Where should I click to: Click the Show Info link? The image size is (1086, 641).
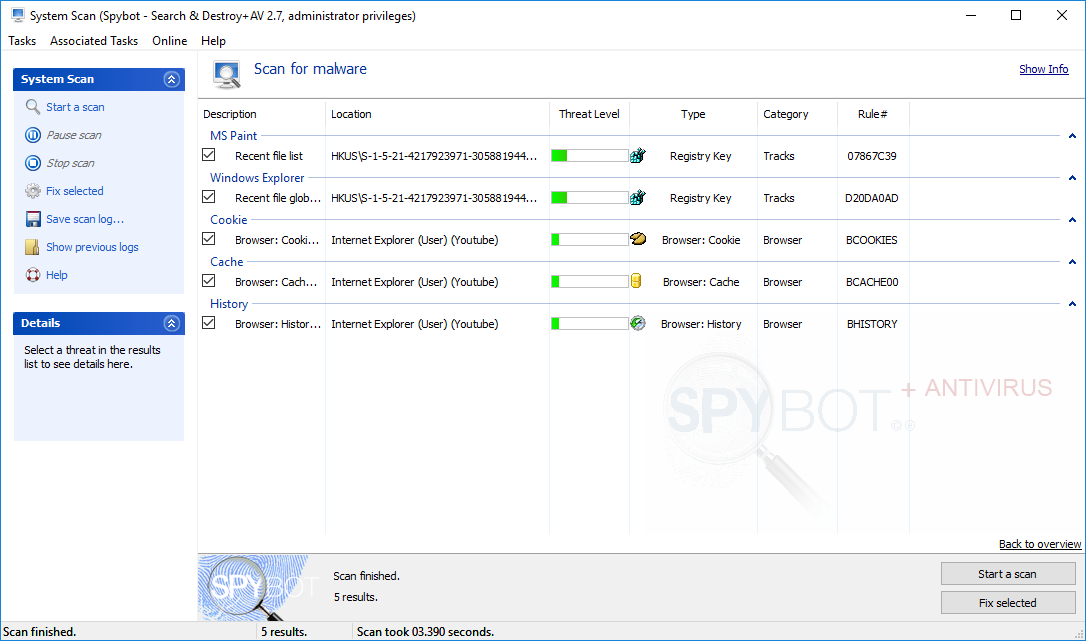(1043, 69)
